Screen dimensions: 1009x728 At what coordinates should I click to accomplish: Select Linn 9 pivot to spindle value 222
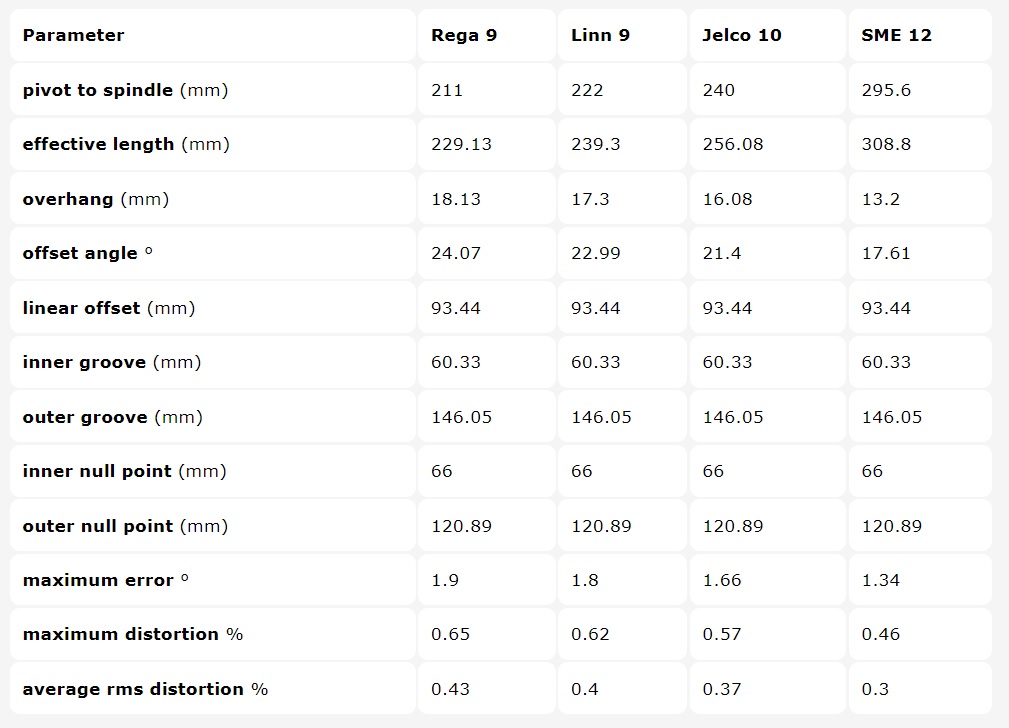587,90
